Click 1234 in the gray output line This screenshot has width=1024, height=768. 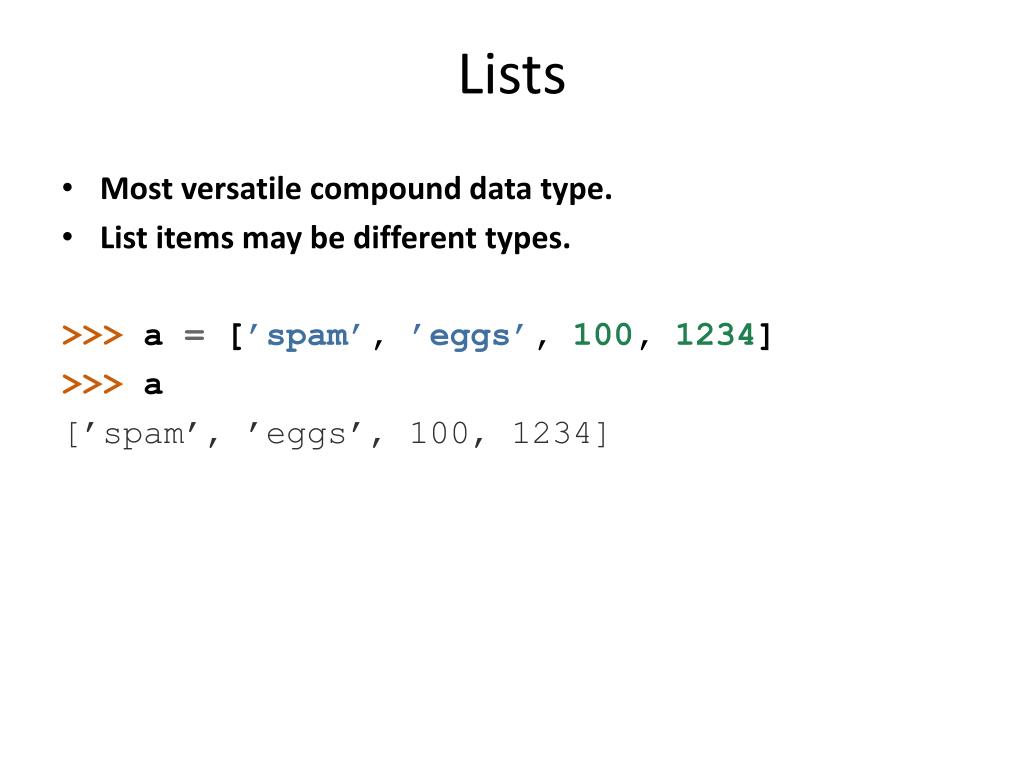click(x=552, y=433)
